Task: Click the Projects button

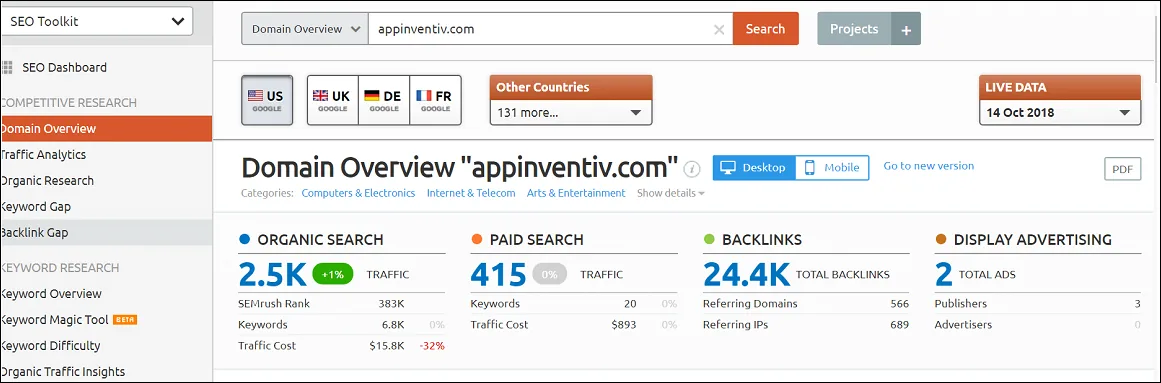Action: pyautogui.click(x=854, y=29)
